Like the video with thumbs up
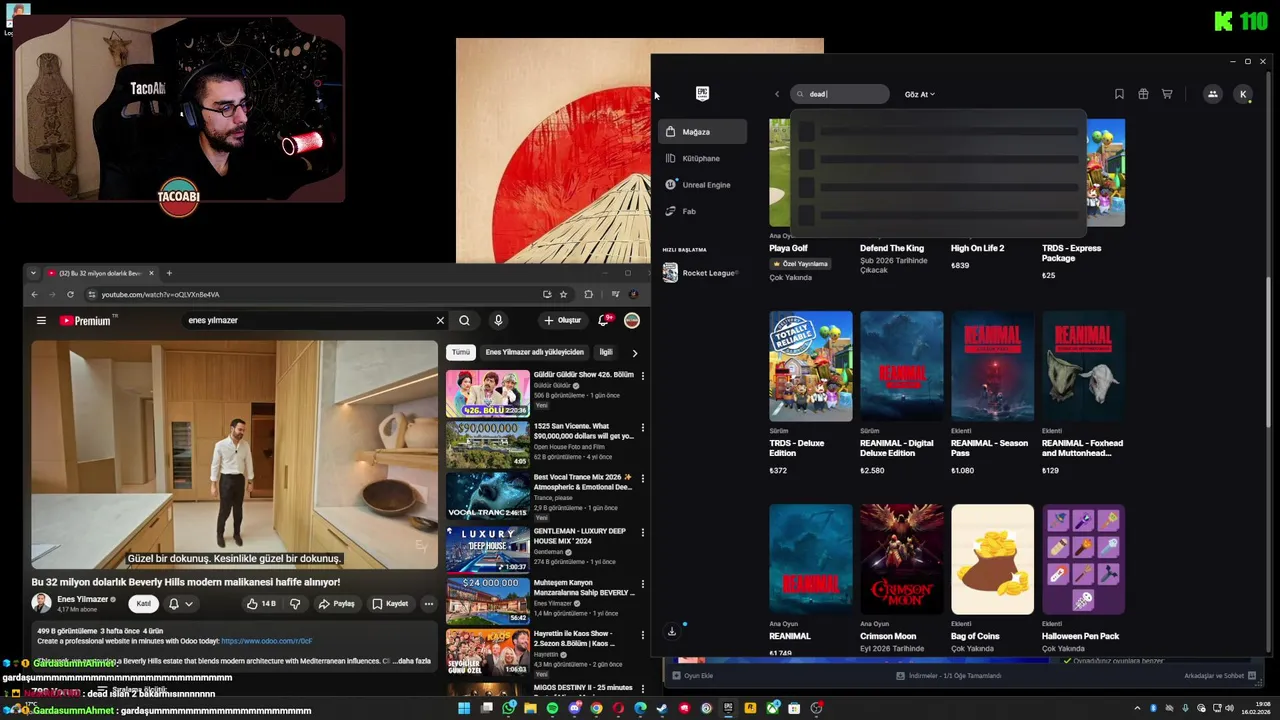Image resolution: width=1280 pixels, height=720 pixels. point(262,604)
